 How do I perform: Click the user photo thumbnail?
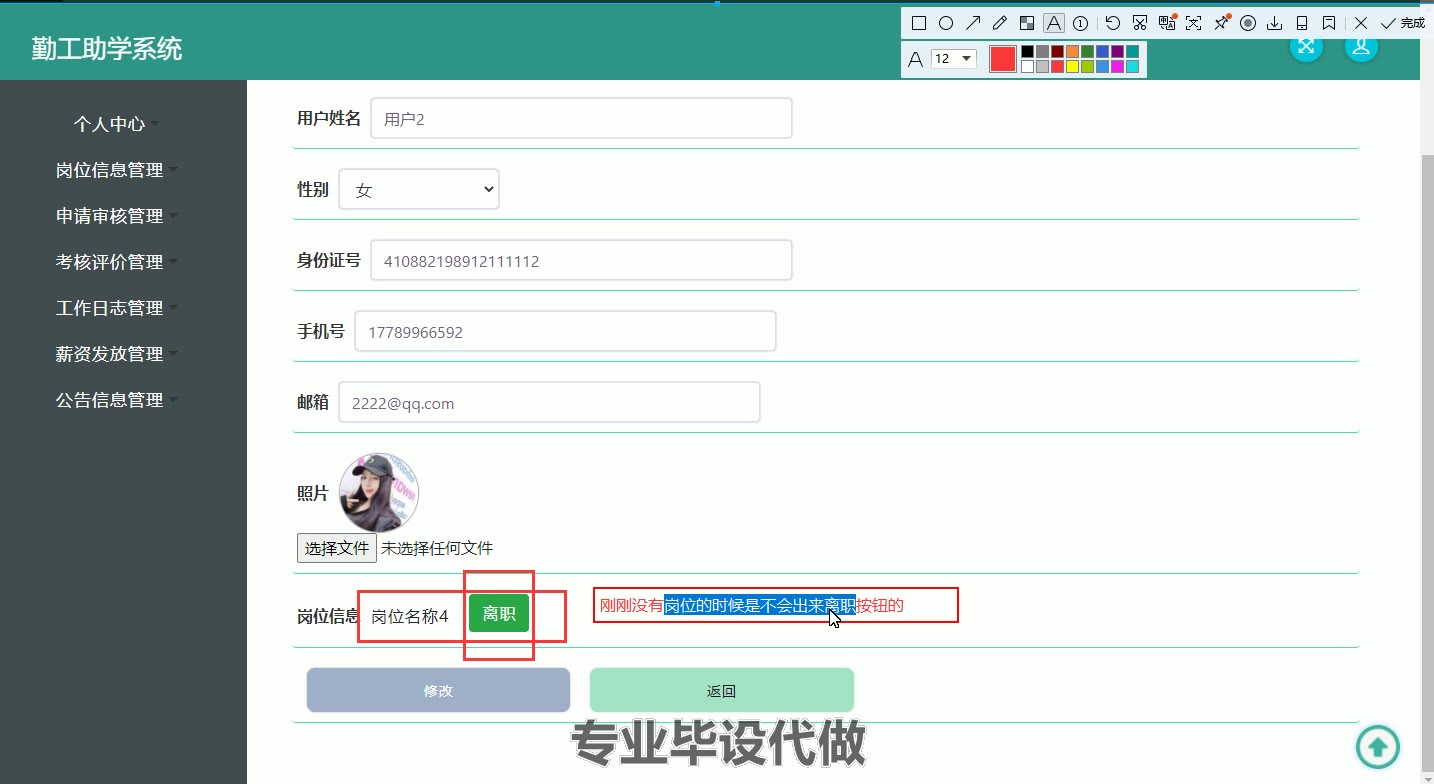tap(379, 492)
